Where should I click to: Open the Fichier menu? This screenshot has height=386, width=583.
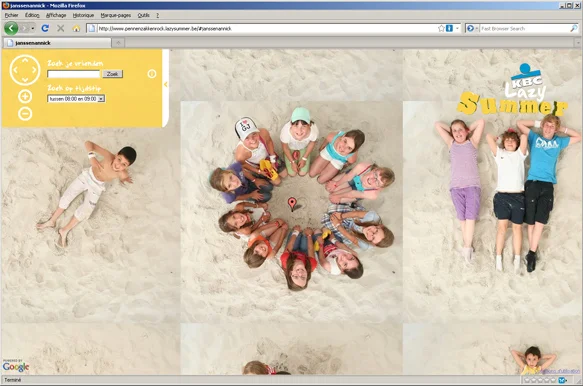12,15
